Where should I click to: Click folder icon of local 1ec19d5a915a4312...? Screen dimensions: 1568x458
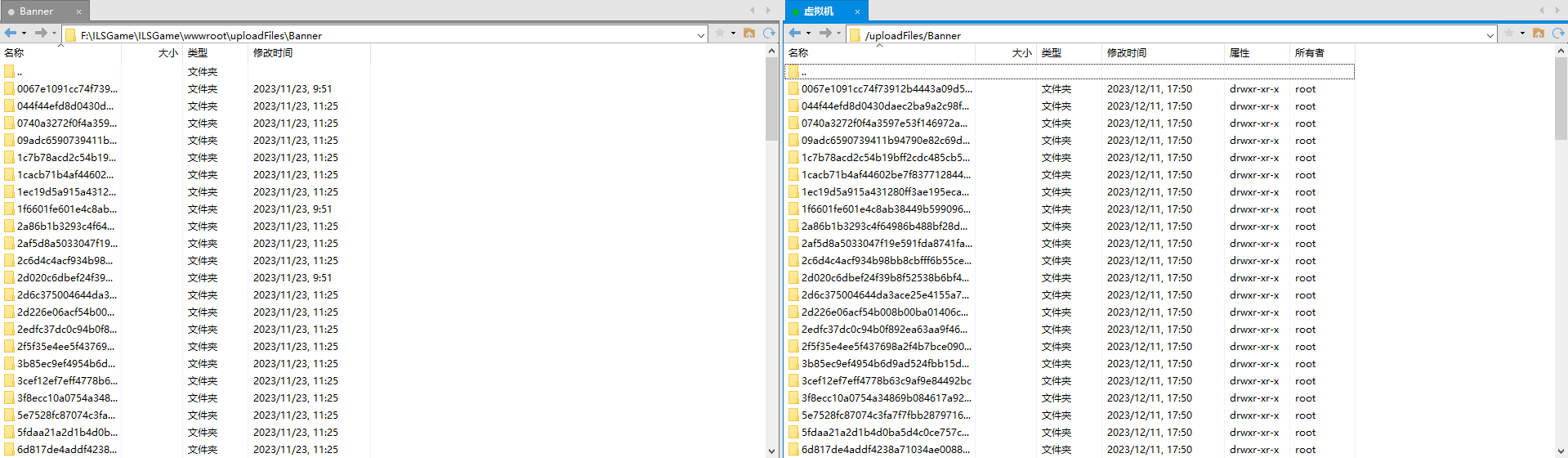(x=9, y=192)
